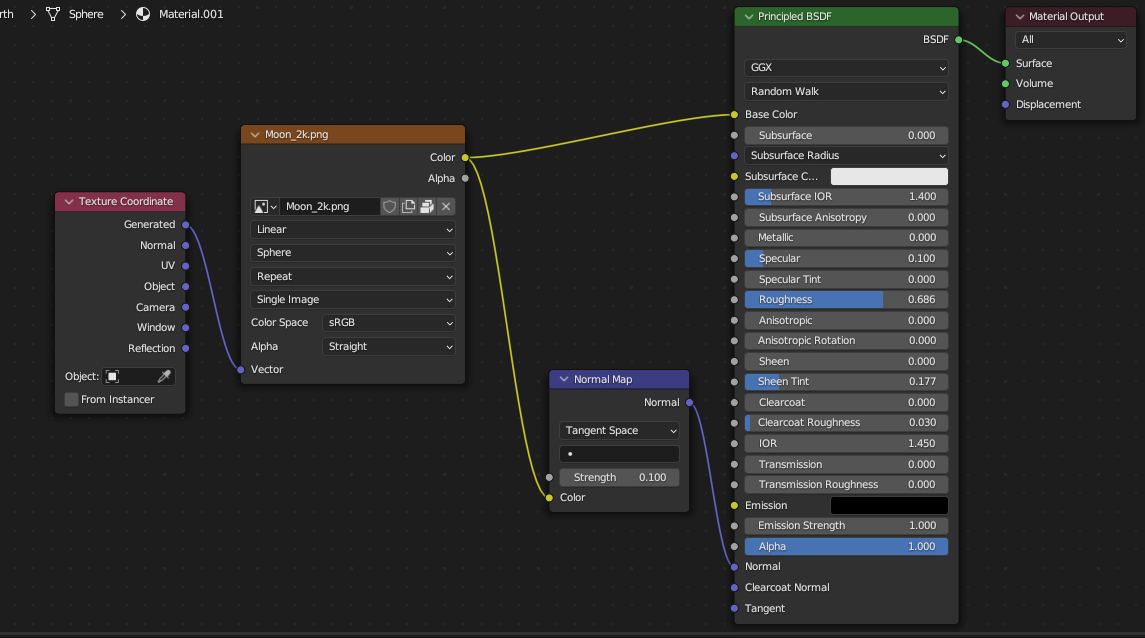Screen dimensions: 1145x638
Task: Click the Material.001 breadcrumb sphere icon
Action: (x=143, y=14)
